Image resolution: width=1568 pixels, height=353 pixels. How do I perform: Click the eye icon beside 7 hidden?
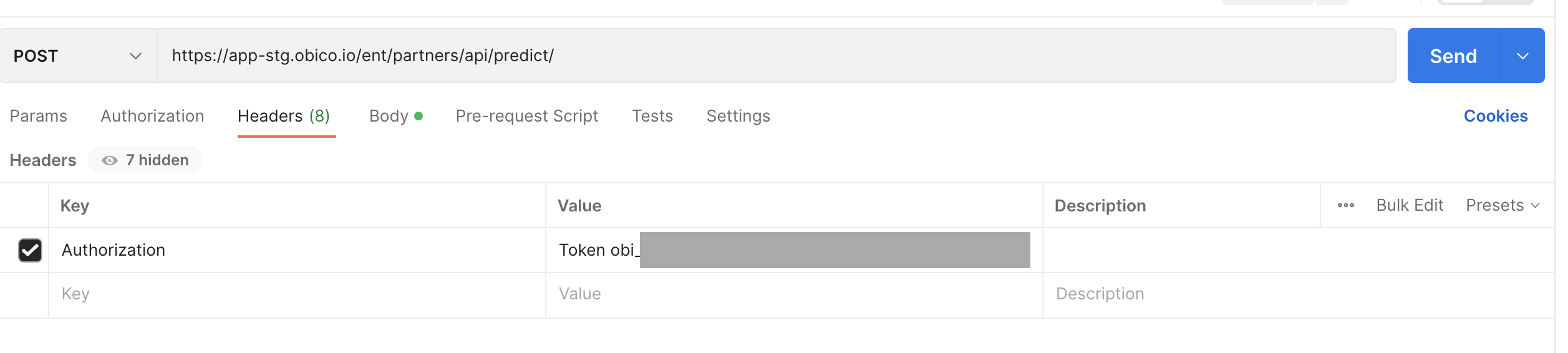(x=110, y=160)
